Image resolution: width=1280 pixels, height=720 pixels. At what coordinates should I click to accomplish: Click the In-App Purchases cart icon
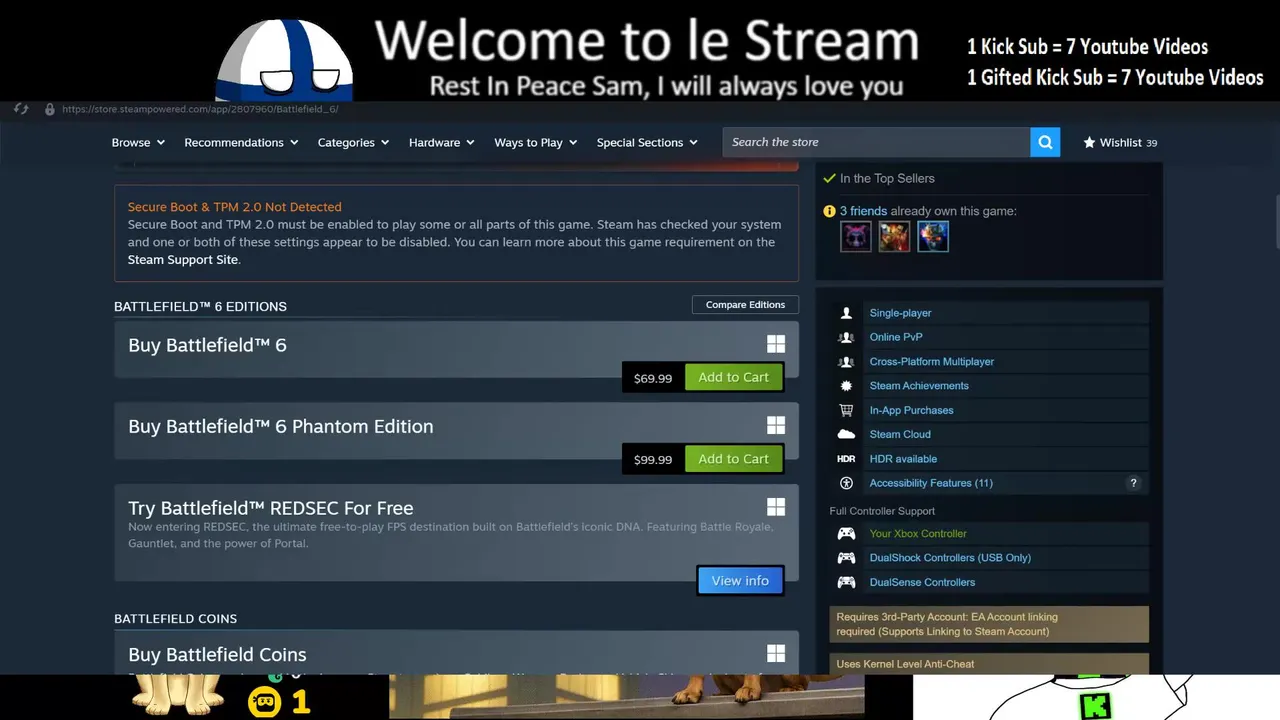tap(846, 410)
